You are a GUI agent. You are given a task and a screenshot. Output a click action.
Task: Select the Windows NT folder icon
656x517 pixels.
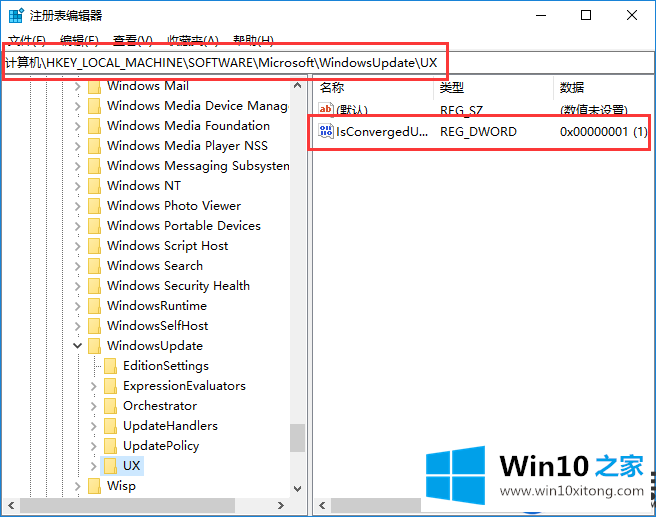click(95, 186)
